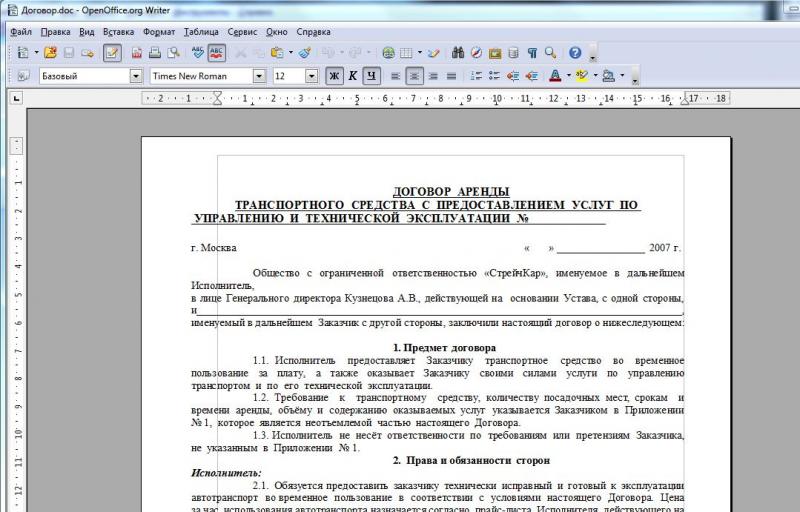Image resolution: width=800 pixels, height=512 pixels.
Task: Click heading 1. Предмет договора
Action: click(444, 348)
